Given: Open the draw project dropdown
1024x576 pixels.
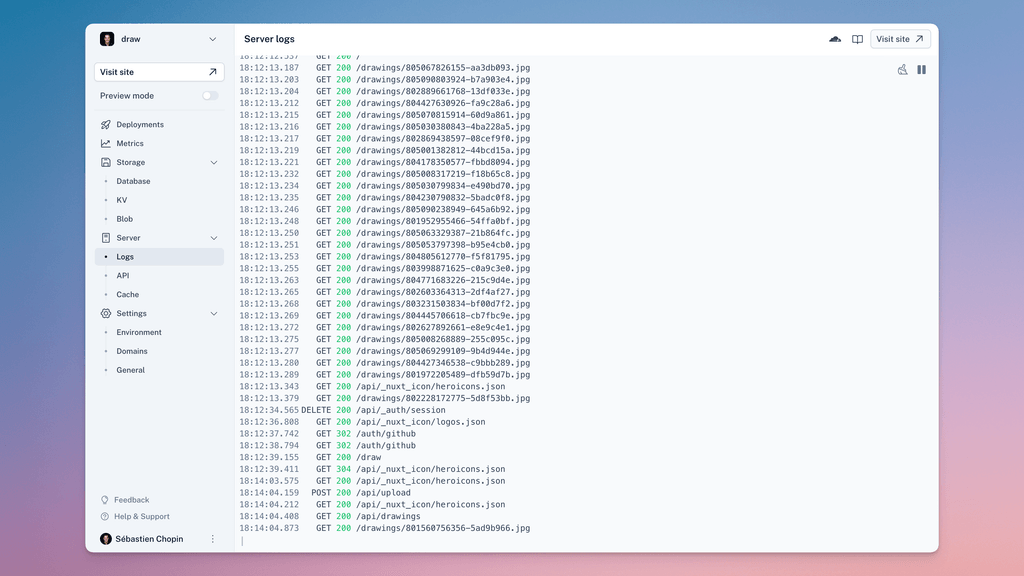Looking at the screenshot, I should point(211,38).
